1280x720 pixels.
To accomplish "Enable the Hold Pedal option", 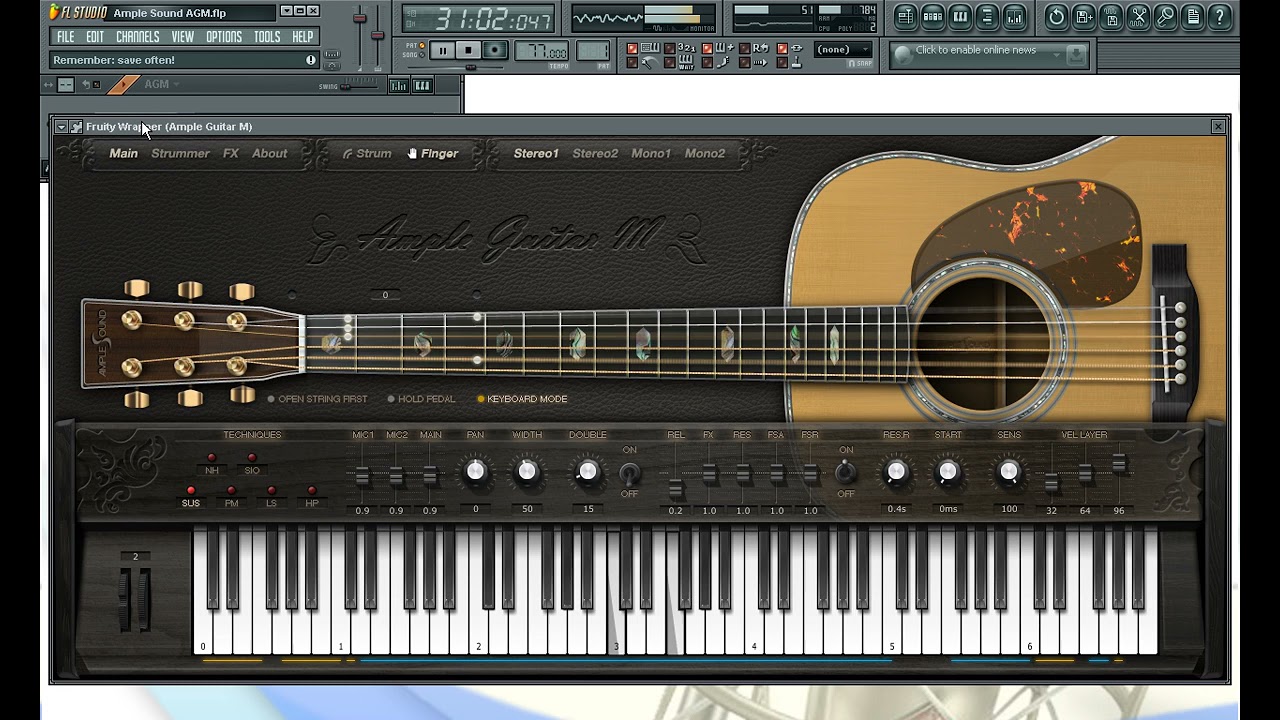I will pyautogui.click(x=421, y=399).
